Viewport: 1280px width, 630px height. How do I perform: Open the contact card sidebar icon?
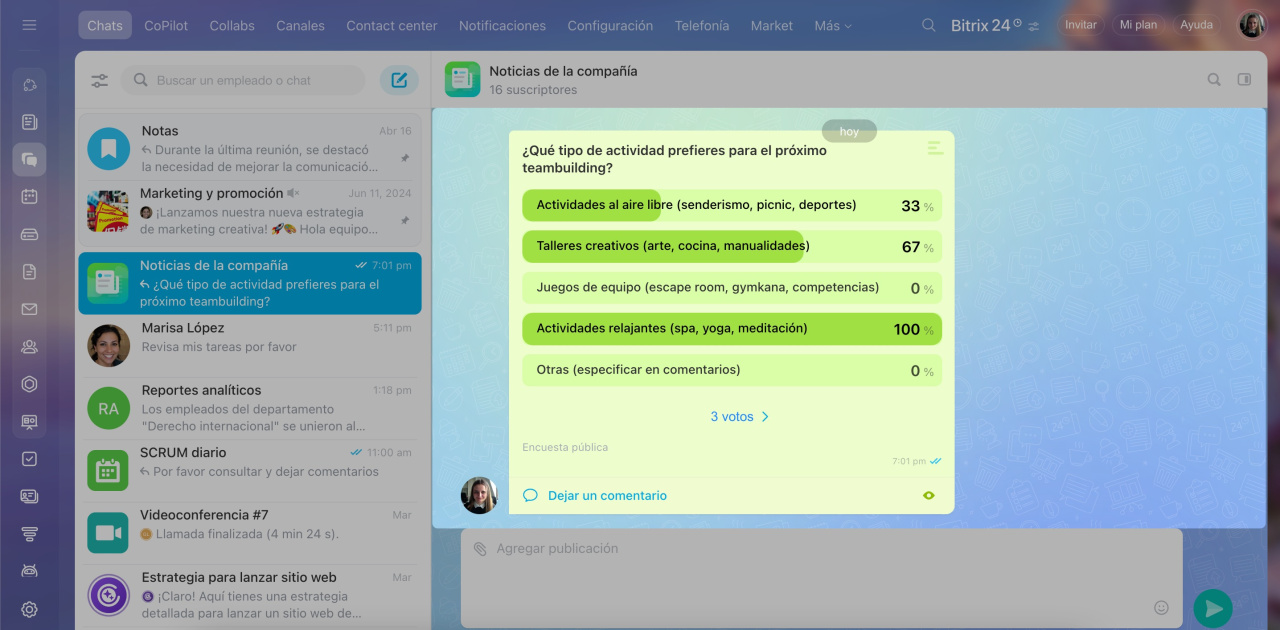[x=29, y=496]
